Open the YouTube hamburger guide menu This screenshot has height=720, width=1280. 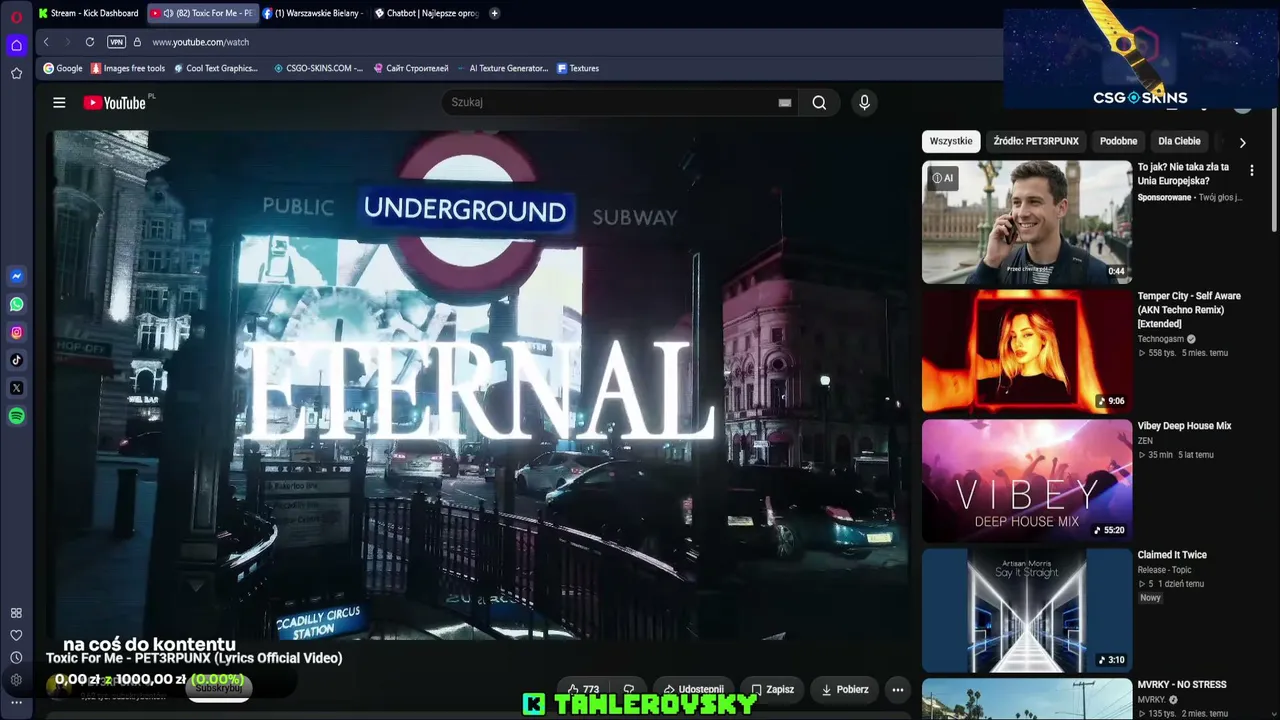tap(59, 102)
